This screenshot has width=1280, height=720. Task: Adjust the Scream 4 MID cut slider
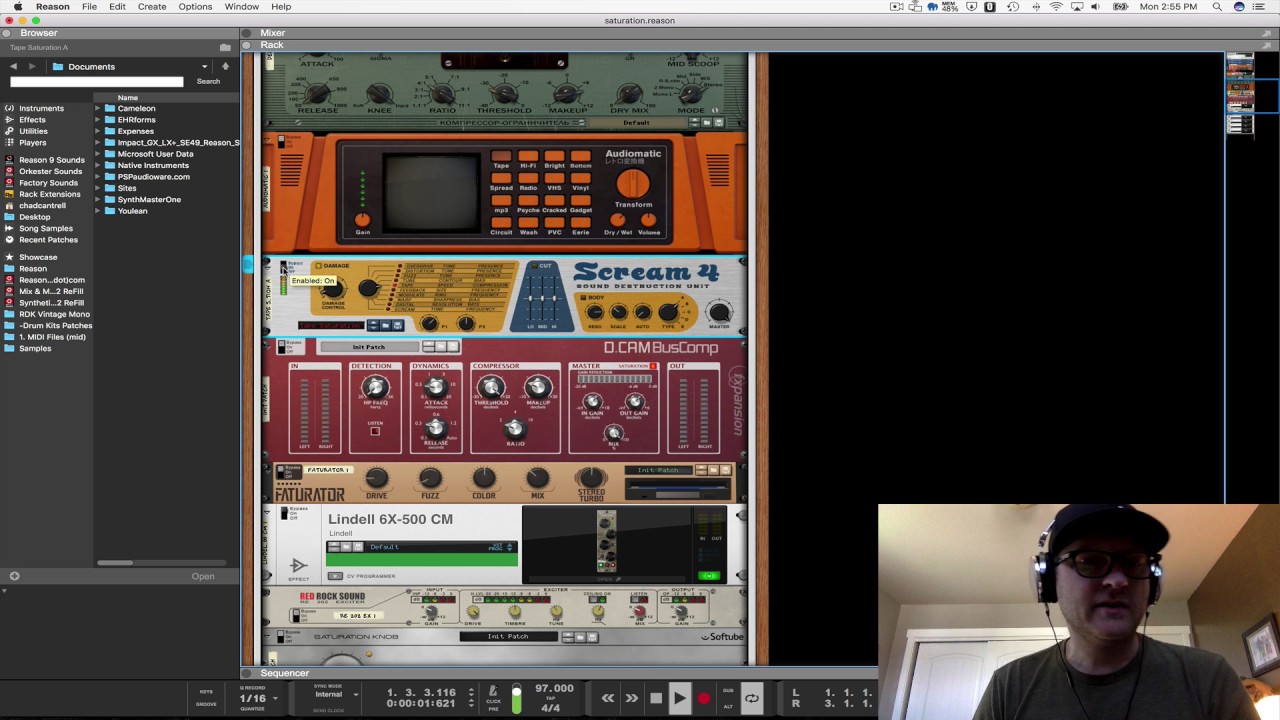(543, 296)
